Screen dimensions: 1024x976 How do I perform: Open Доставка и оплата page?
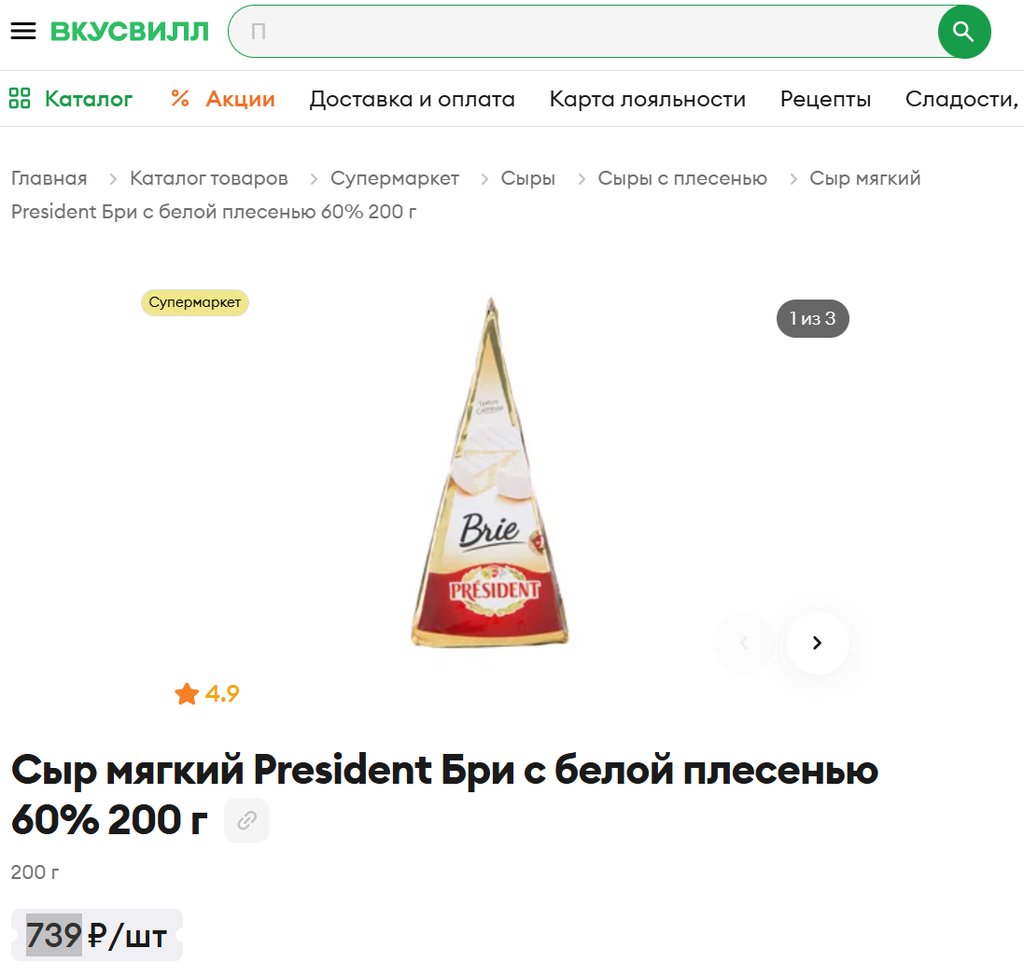pos(412,99)
